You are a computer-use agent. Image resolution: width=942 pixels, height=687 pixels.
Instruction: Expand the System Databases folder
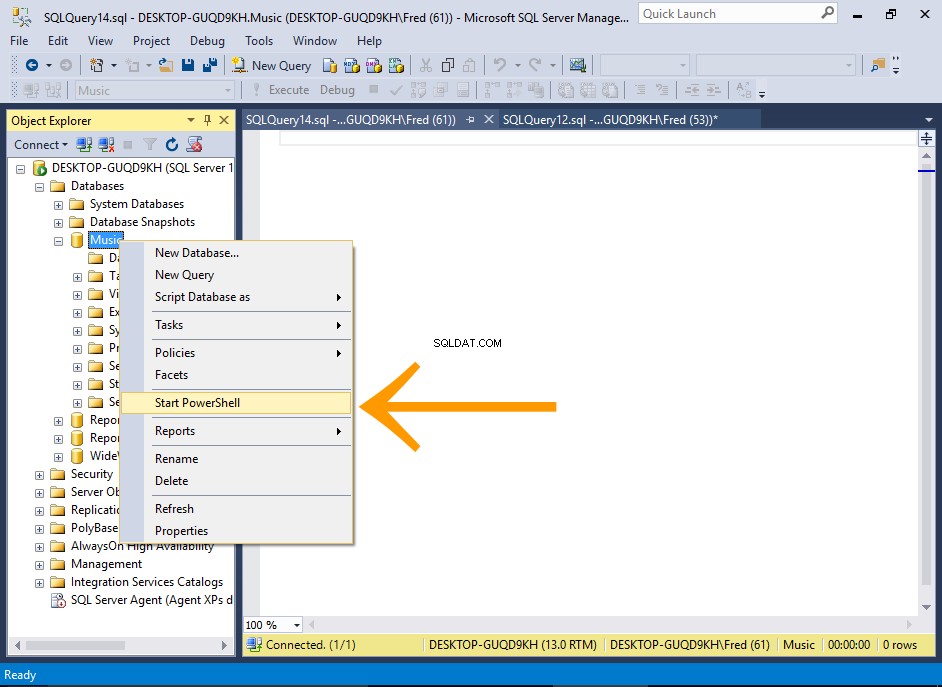tap(58, 205)
